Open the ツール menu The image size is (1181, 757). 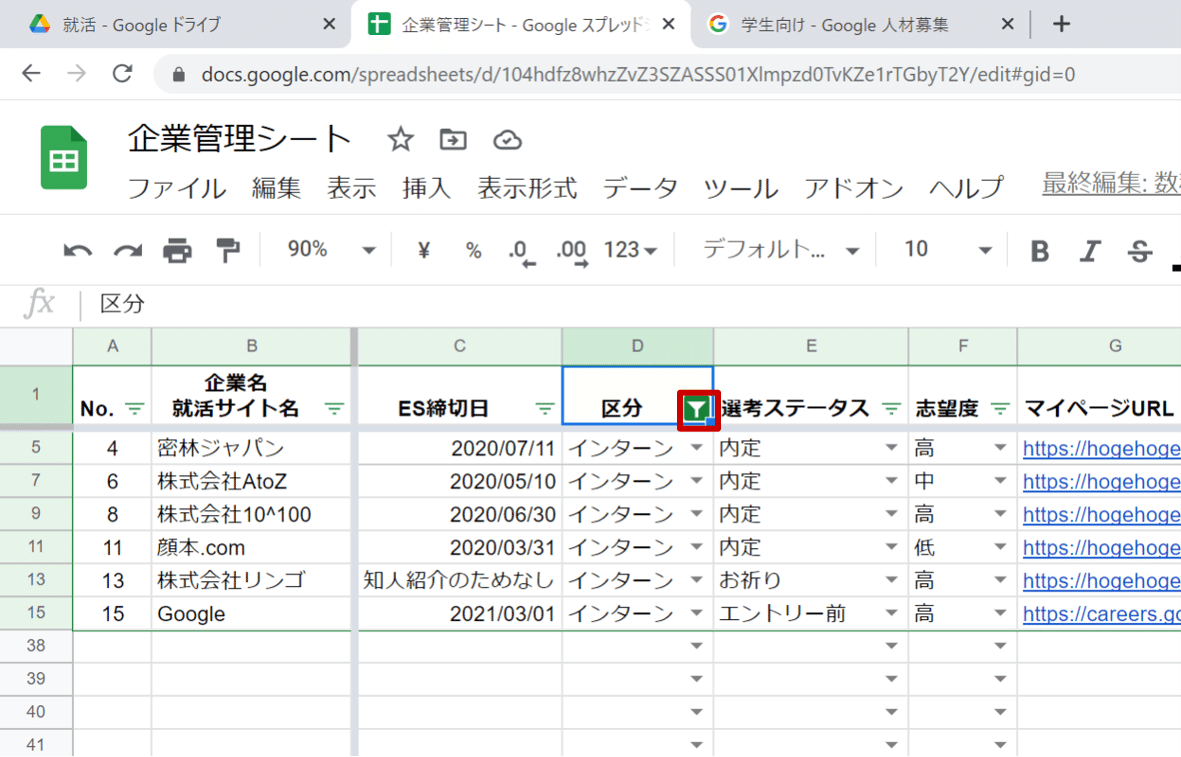[740, 188]
